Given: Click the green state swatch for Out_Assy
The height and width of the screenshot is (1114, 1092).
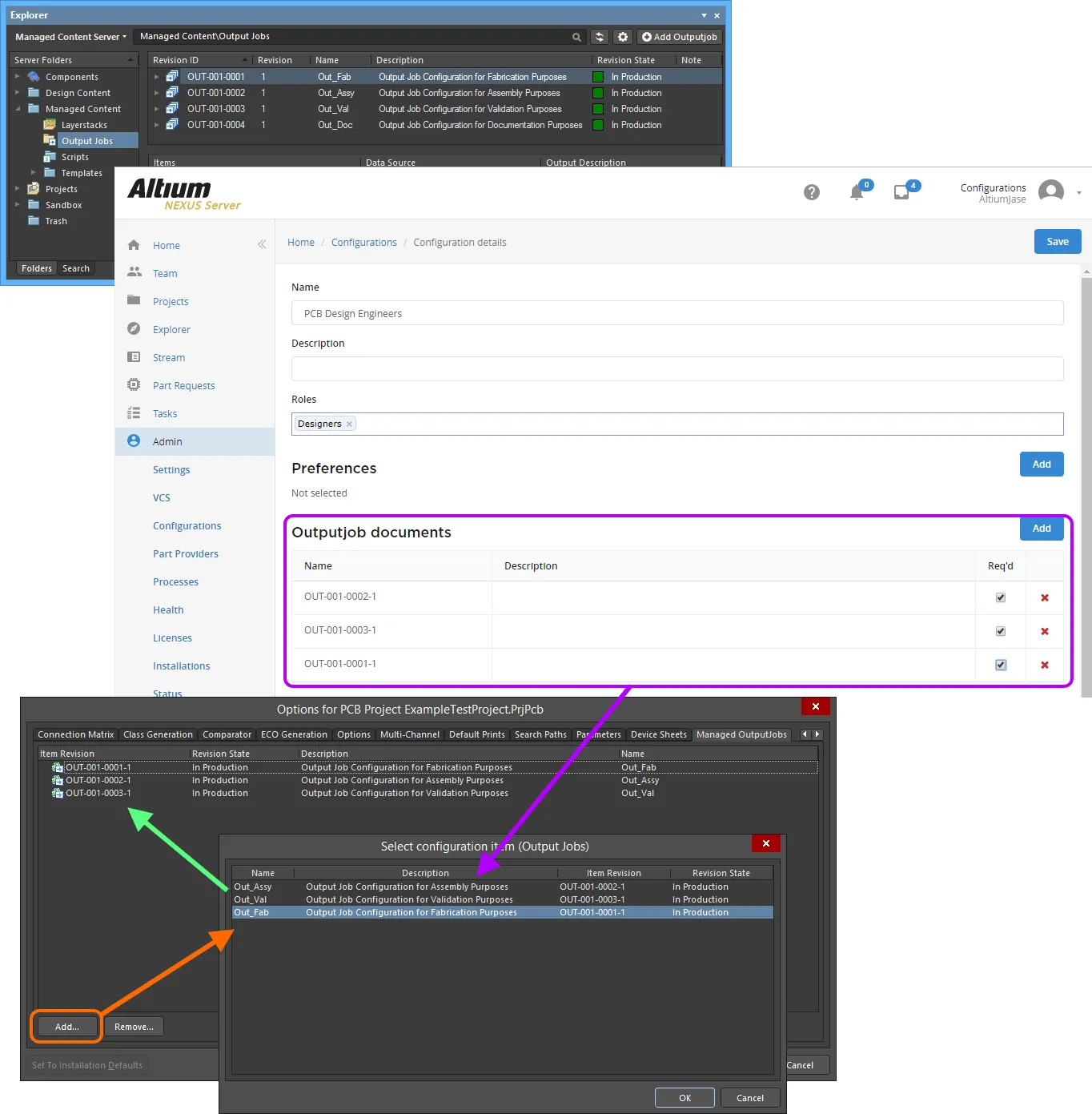Looking at the screenshot, I should (598, 93).
